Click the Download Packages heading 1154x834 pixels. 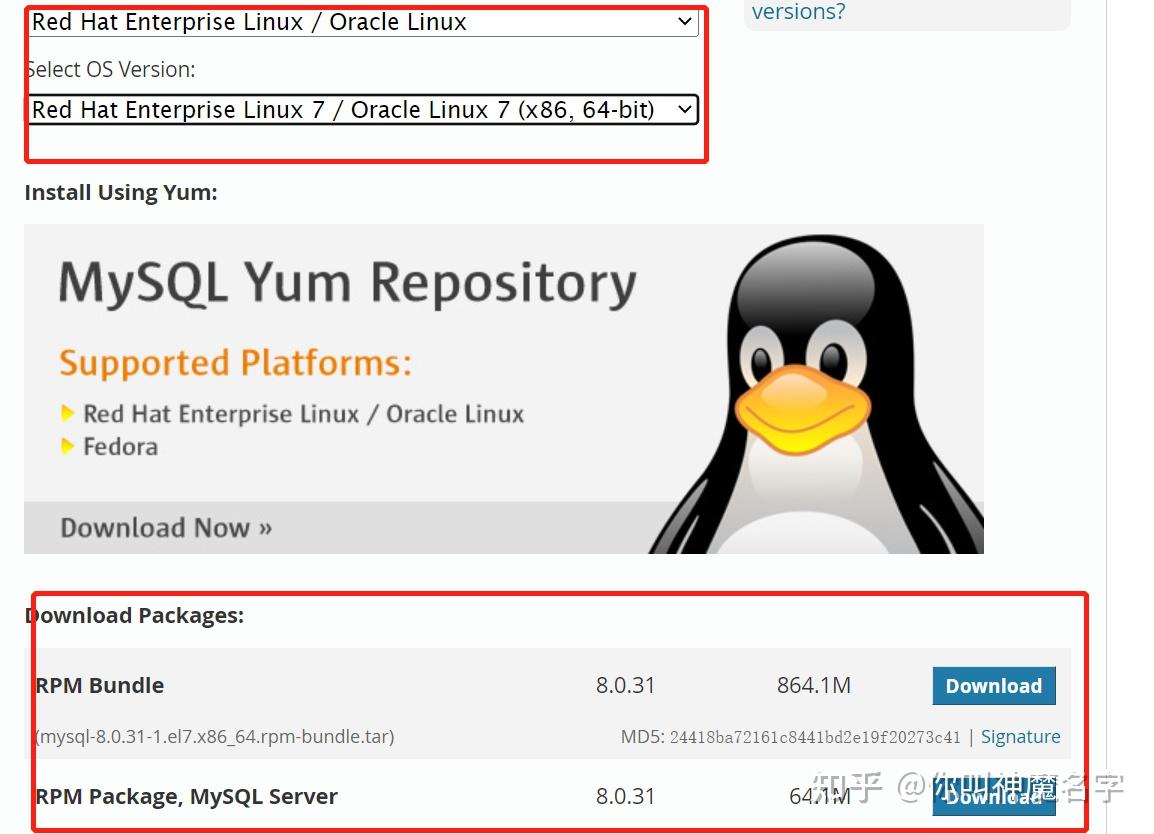pyautogui.click(x=134, y=615)
